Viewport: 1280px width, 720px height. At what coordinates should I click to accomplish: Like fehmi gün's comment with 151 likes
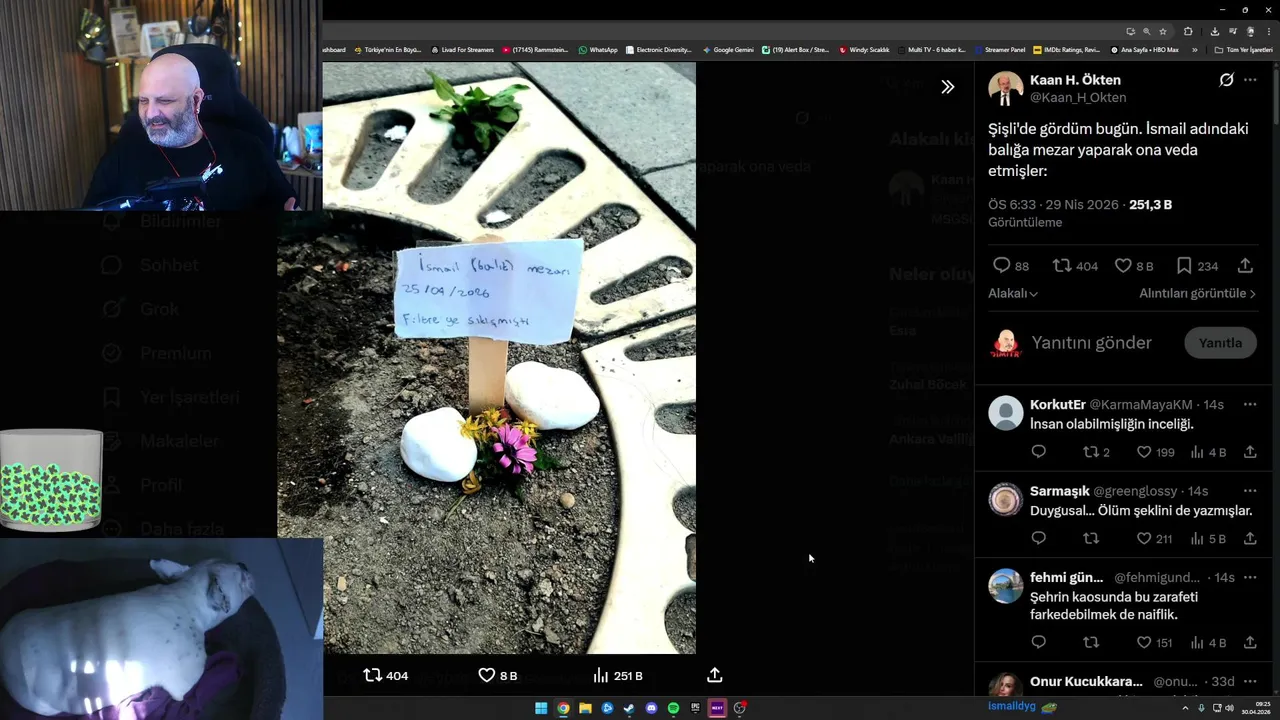point(1144,642)
